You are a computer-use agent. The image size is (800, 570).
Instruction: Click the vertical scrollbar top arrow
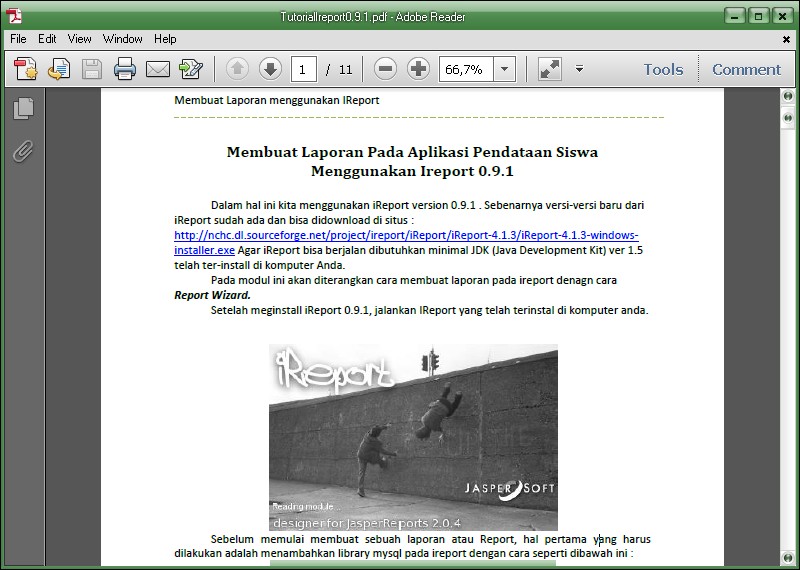[x=788, y=95]
